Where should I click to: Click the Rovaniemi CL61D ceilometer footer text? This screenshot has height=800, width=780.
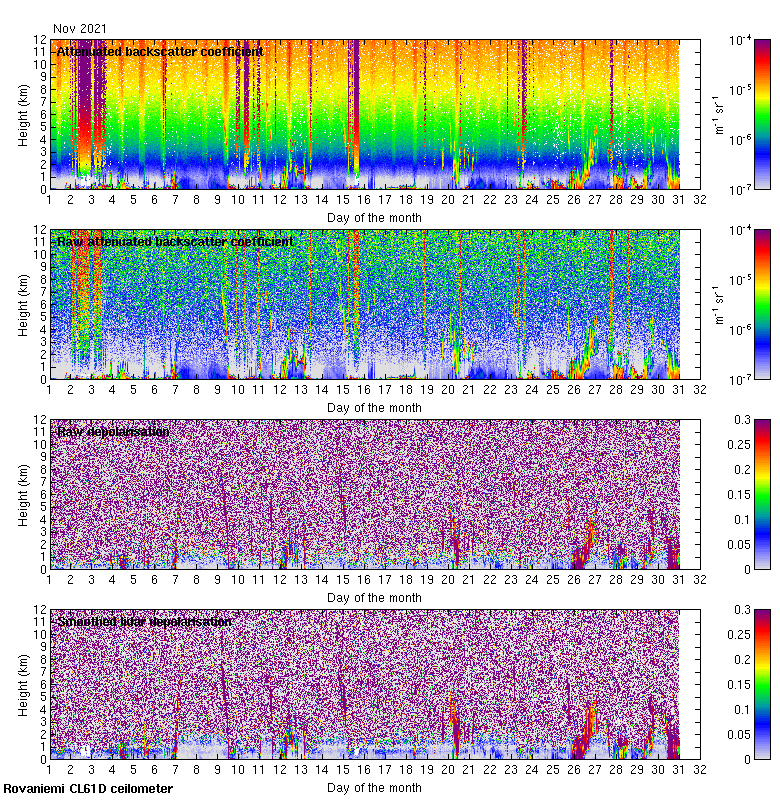[88, 789]
